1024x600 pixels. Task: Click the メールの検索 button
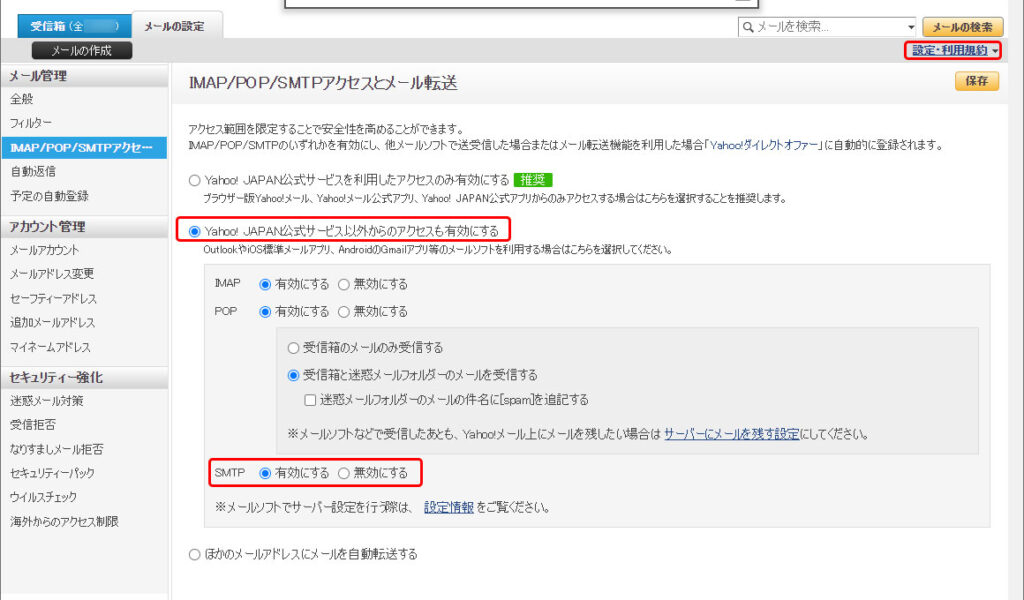pos(962,27)
